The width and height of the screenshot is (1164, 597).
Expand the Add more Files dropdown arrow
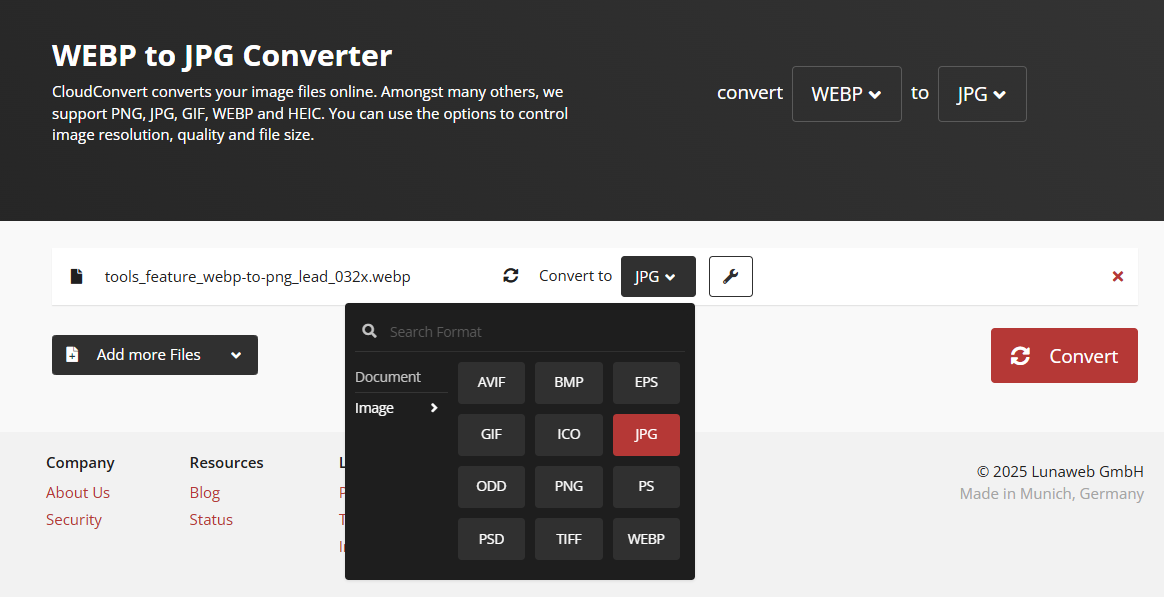tap(236, 355)
